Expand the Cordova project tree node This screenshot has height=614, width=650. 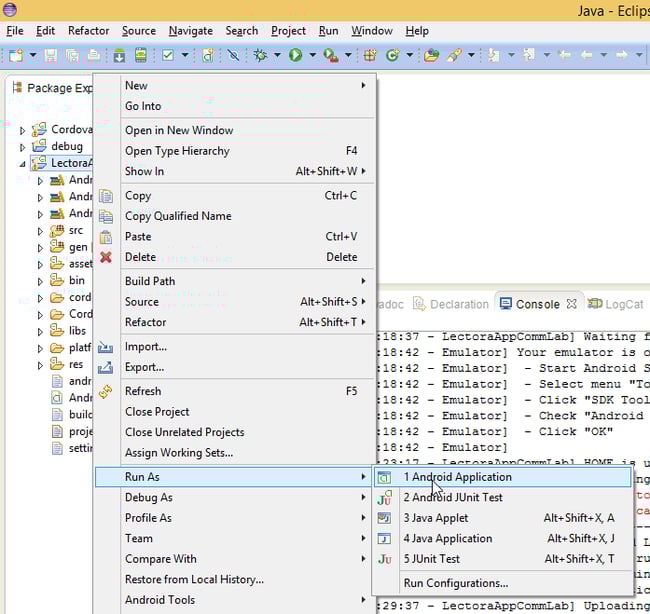22,131
